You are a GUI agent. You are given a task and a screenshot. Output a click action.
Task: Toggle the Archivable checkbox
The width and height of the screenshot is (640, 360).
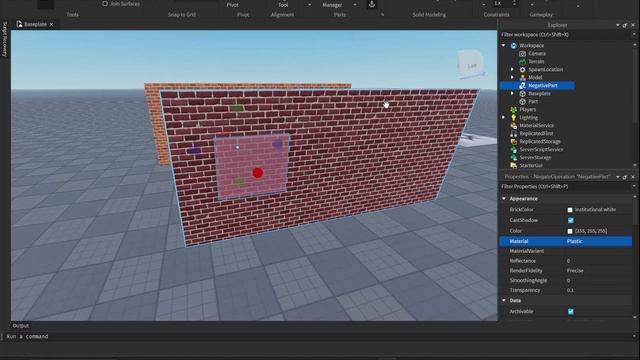pos(571,312)
